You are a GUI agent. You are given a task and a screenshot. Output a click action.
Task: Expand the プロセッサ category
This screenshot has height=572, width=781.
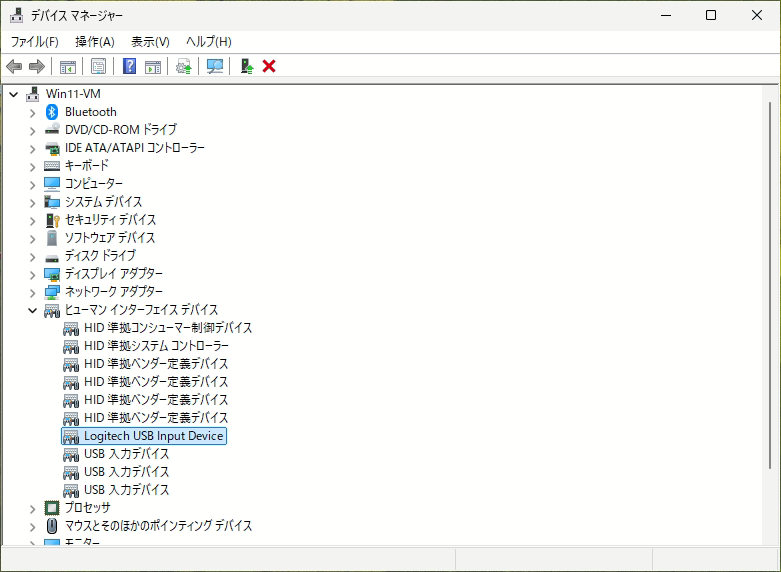pyautogui.click(x=33, y=509)
